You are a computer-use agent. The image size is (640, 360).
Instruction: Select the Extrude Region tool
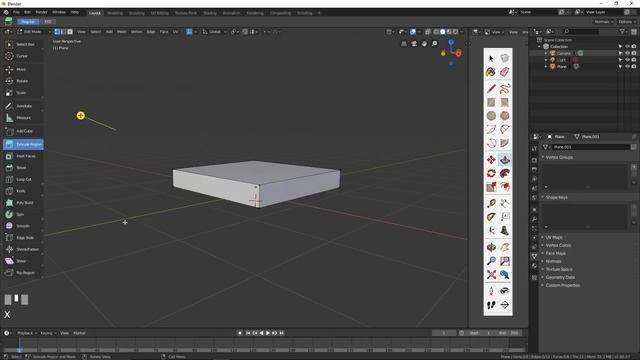(23, 144)
